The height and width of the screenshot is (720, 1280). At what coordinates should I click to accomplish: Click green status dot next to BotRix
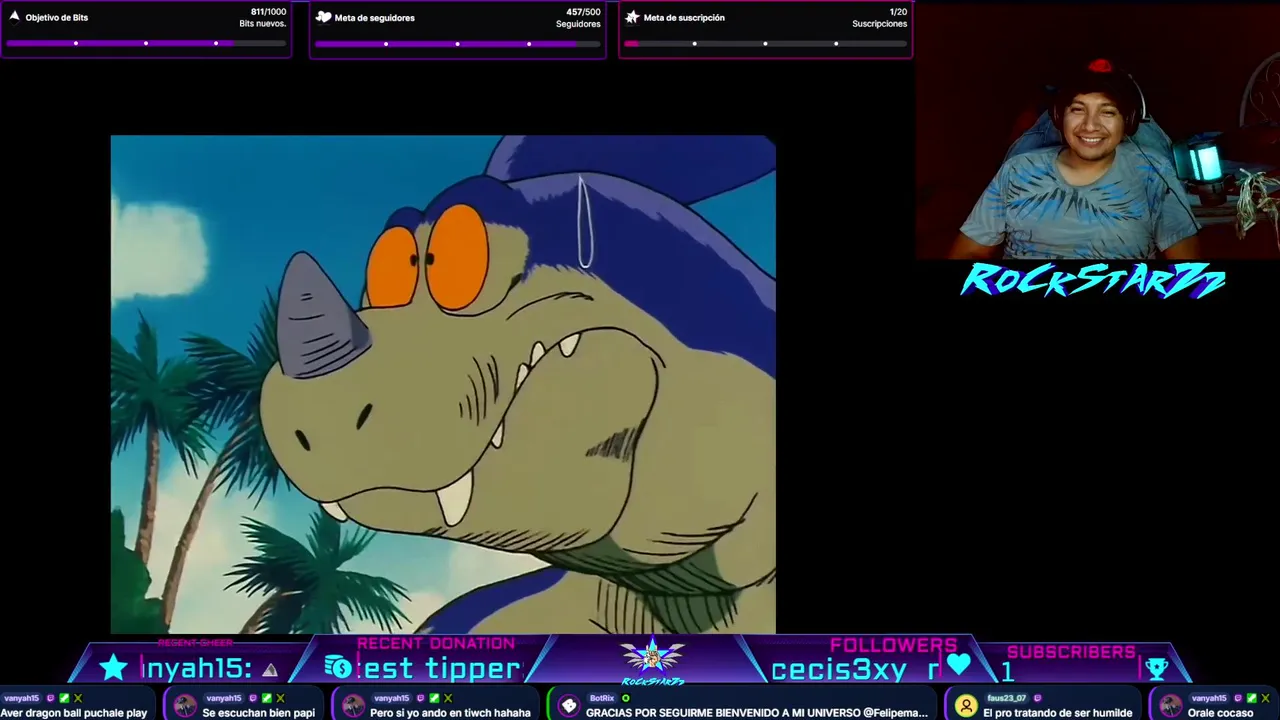click(x=625, y=698)
